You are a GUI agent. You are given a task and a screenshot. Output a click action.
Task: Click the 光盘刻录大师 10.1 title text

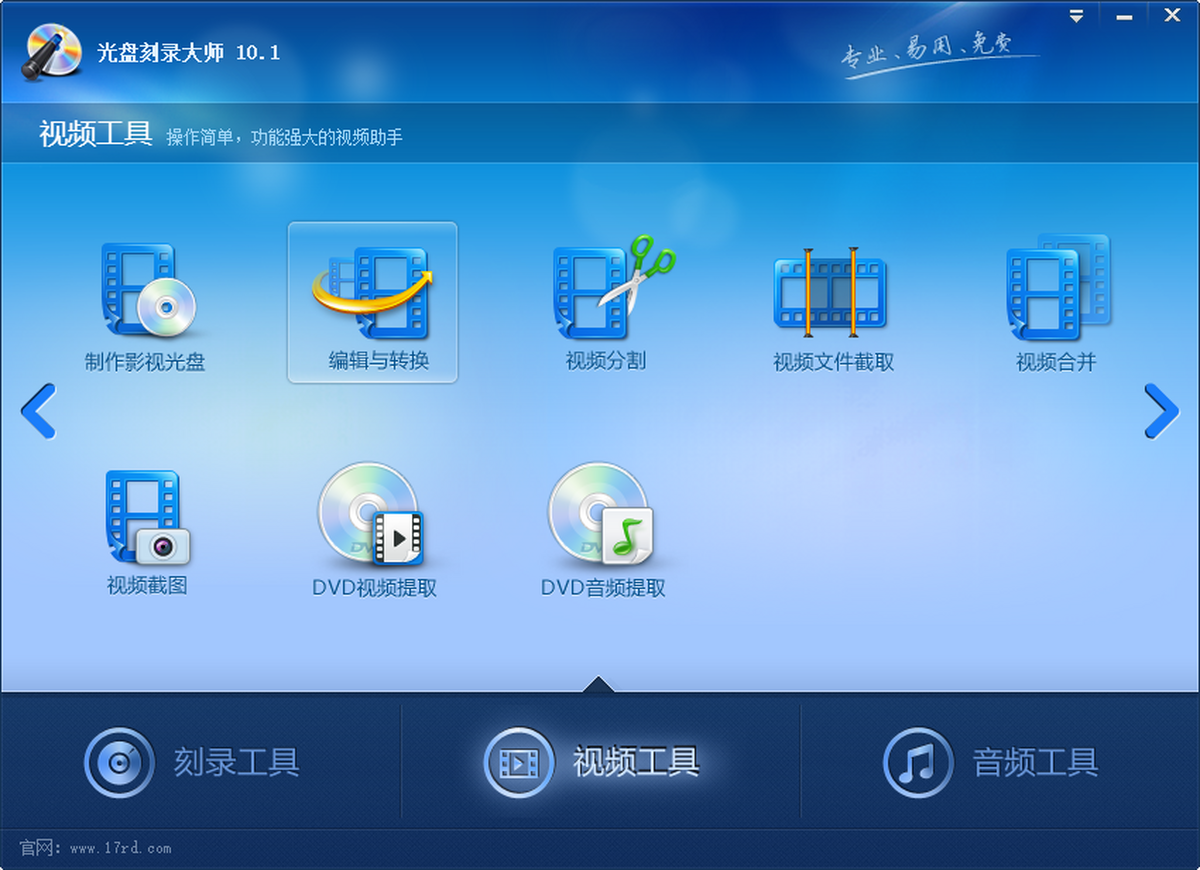pyautogui.click(x=189, y=53)
